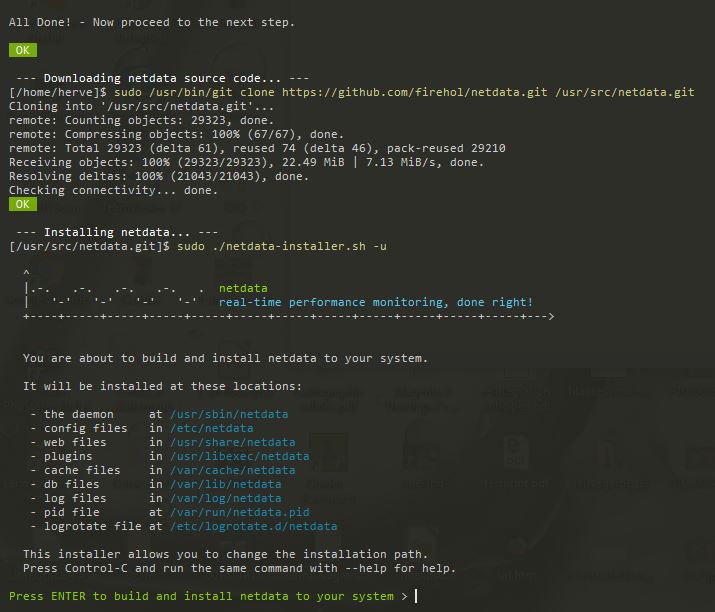
Task: Click the /usr/sbin/netdata daemon path
Action: pos(229,414)
